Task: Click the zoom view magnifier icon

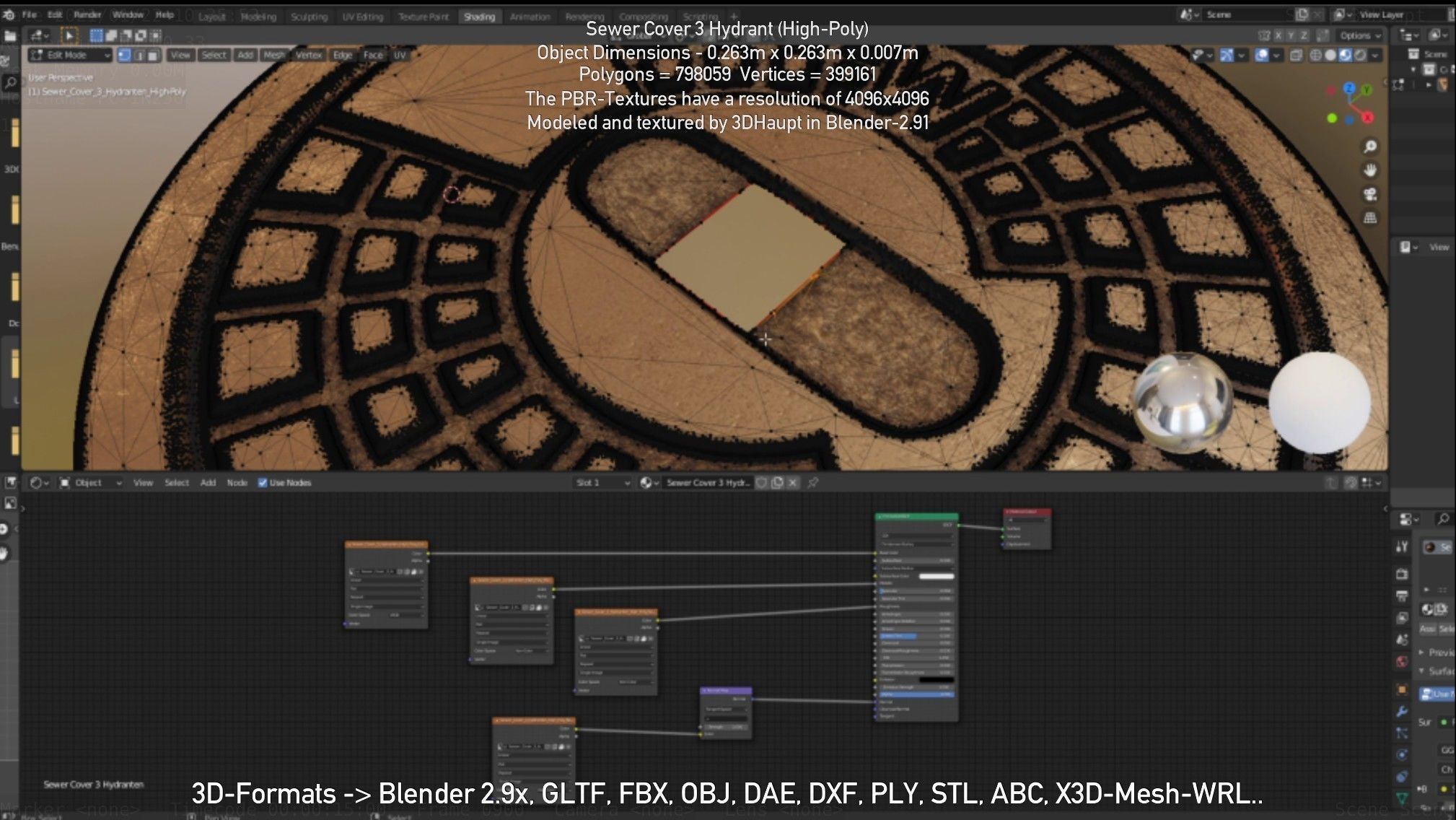Action: (x=1370, y=147)
